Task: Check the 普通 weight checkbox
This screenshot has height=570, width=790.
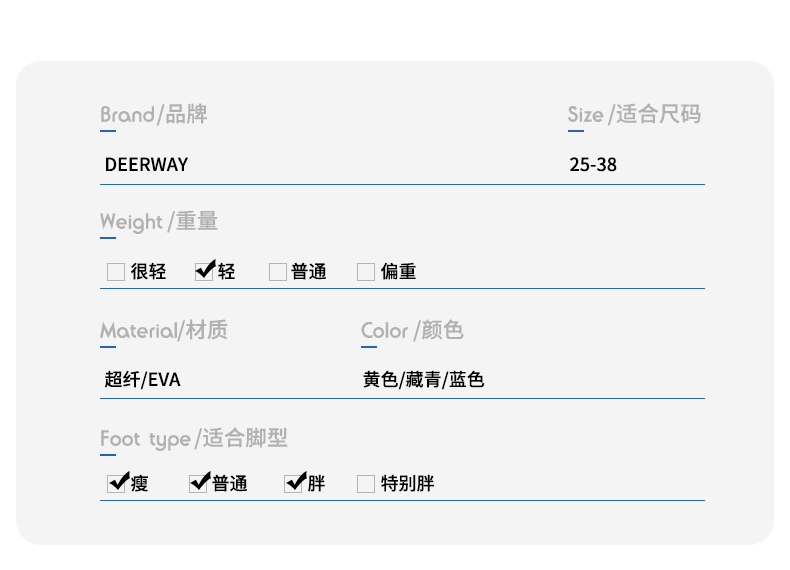Action: pyautogui.click(x=278, y=272)
